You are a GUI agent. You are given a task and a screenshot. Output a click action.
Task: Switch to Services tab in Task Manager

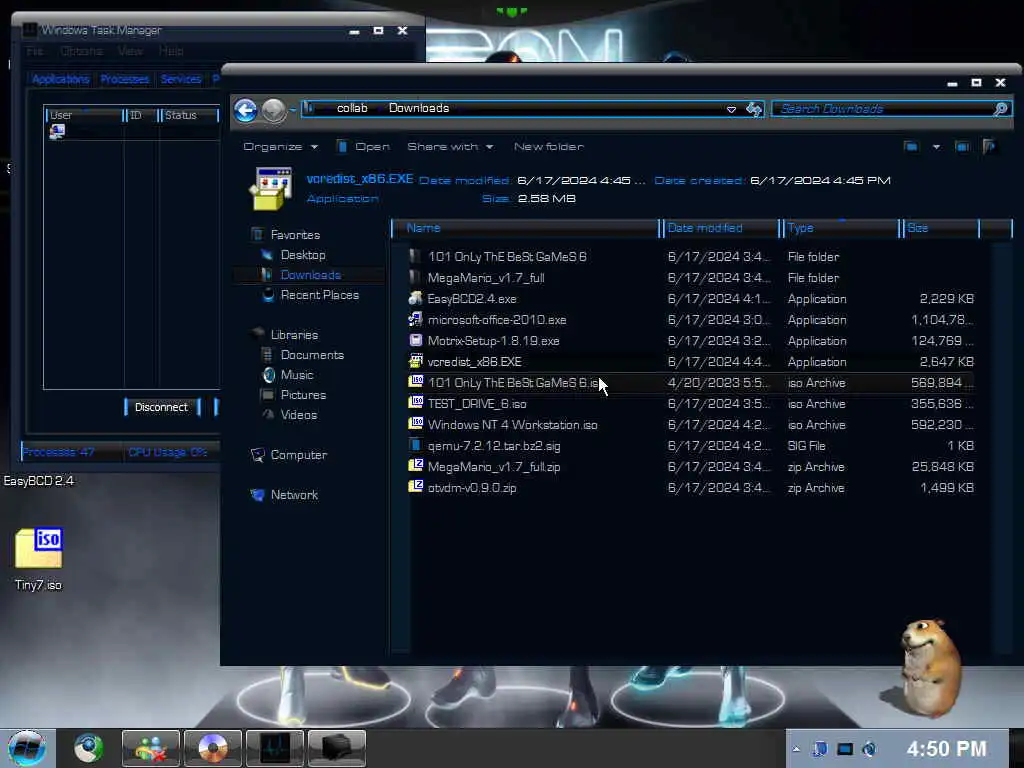[181, 79]
